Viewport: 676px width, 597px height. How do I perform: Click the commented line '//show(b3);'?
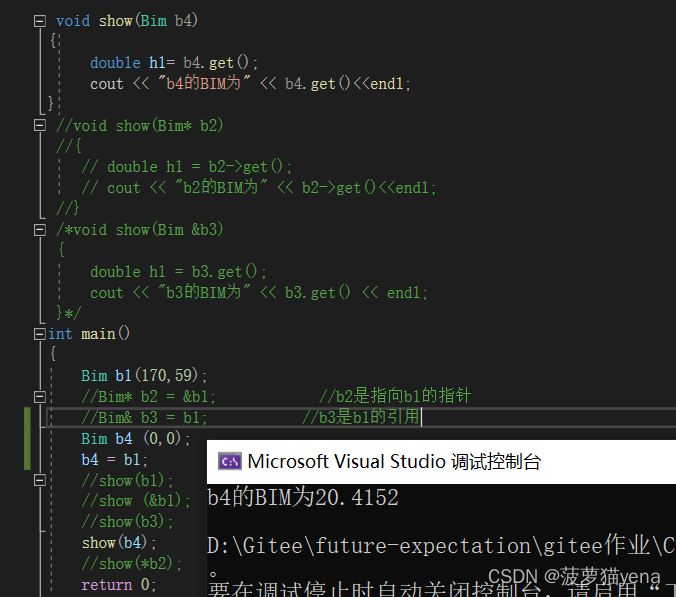[x=127, y=522]
